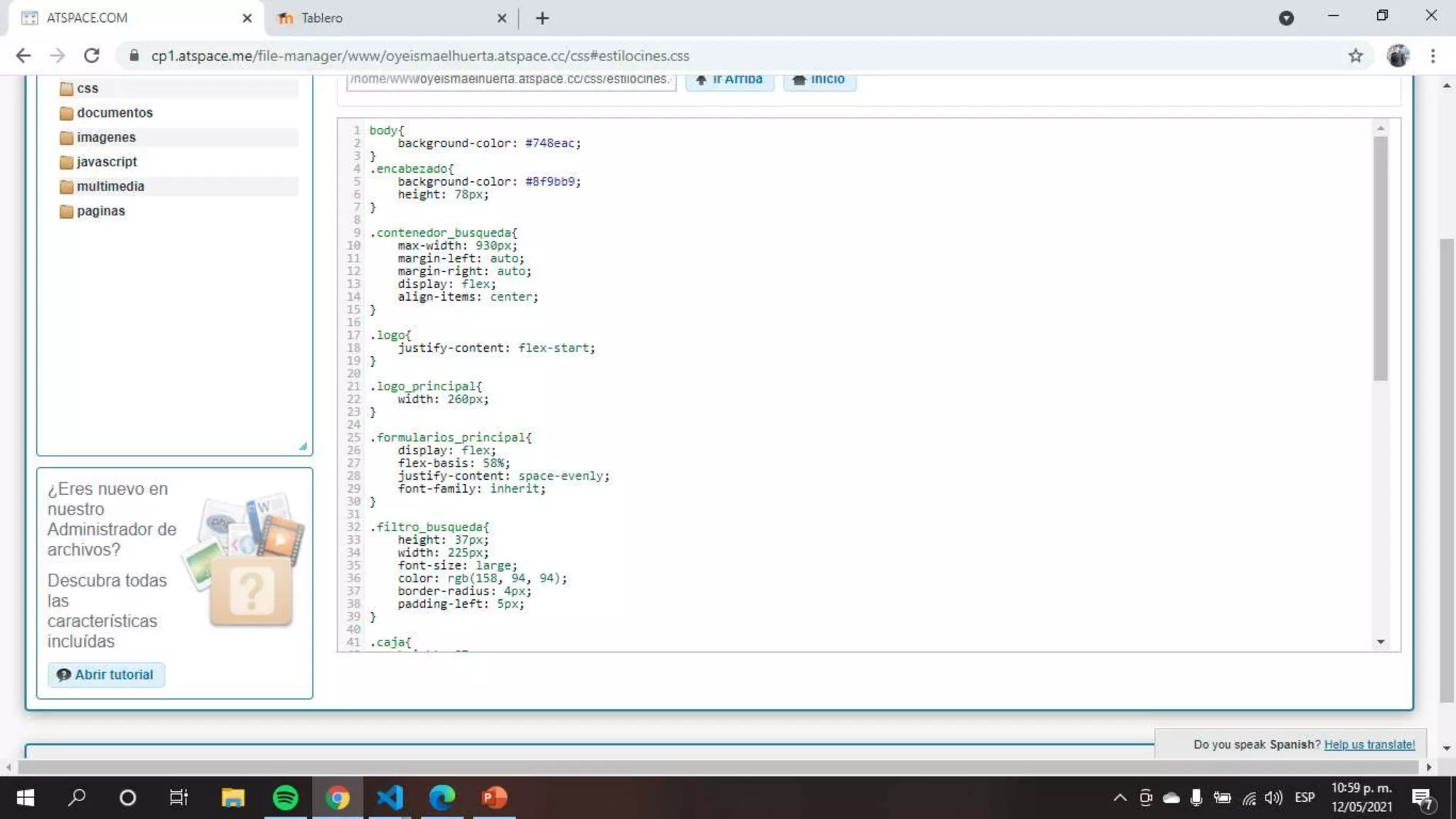This screenshot has height=819, width=1456.
Task: Open Spotify from the taskbar
Action: coord(285,798)
